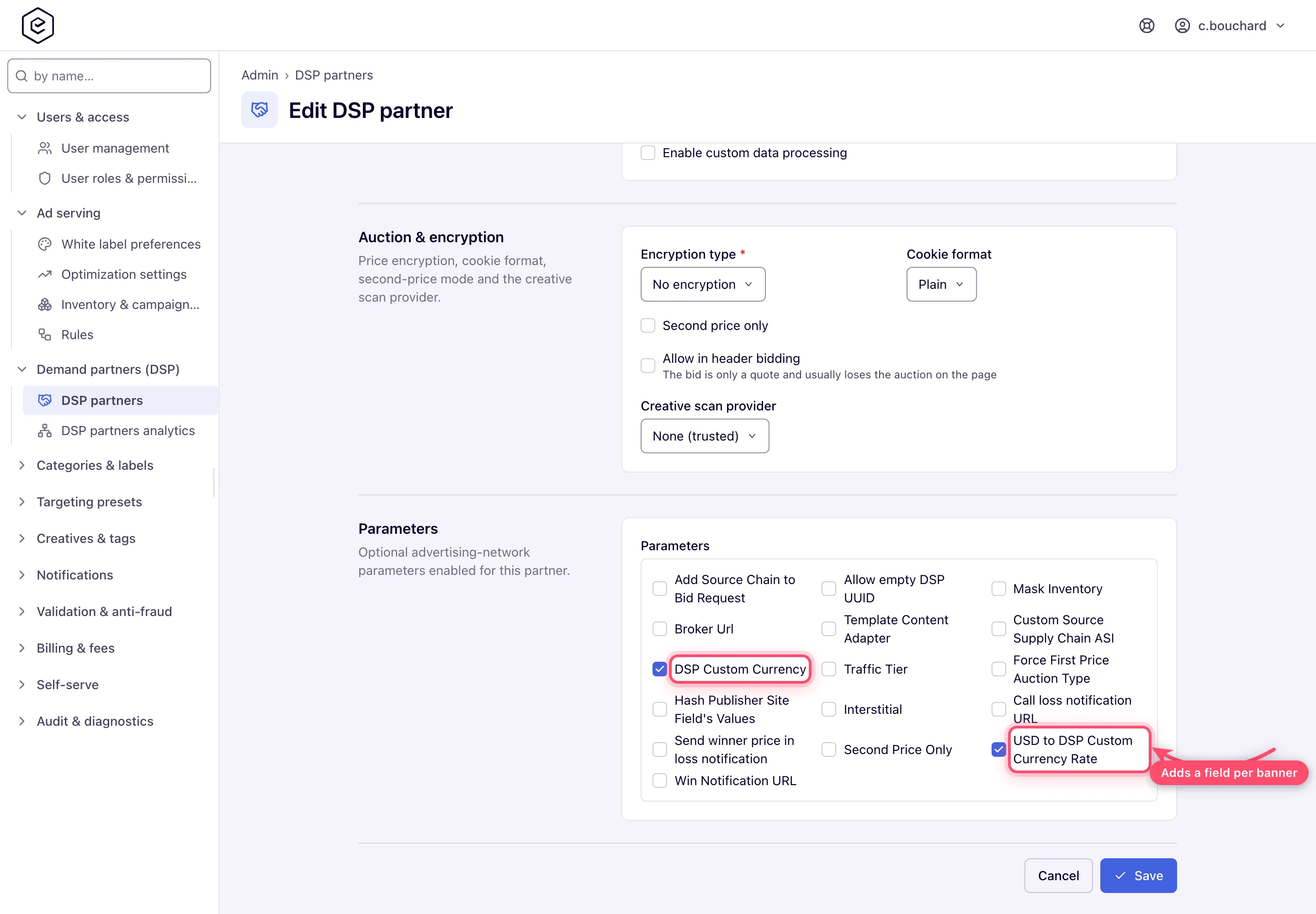The width and height of the screenshot is (1316, 914).
Task: Enable the Traffic Tier parameter
Action: (x=828, y=669)
